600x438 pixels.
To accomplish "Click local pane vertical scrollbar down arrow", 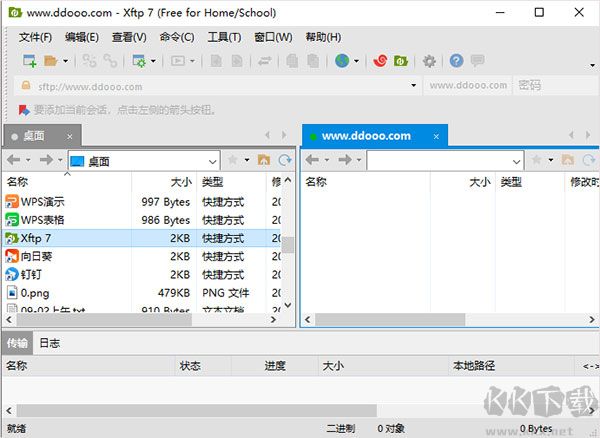I will pyautogui.click(x=288, y=306).
